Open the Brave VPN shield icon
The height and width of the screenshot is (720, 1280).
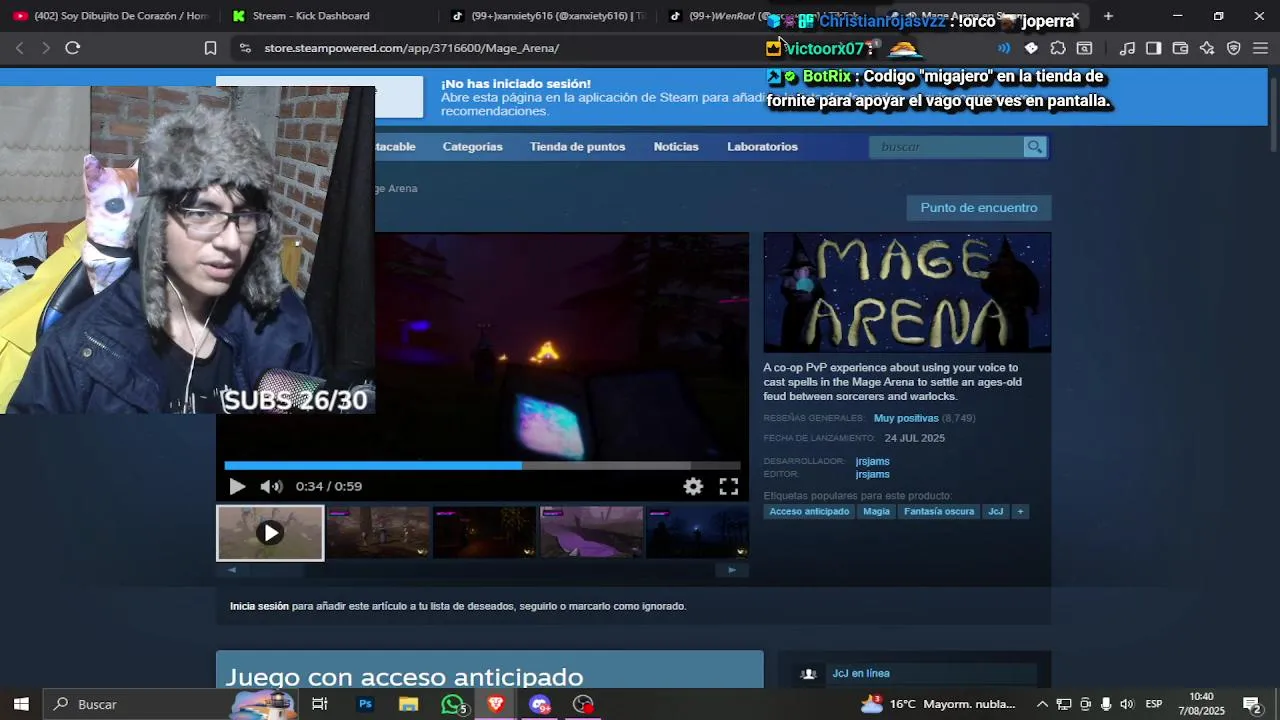(x=1233, y=48)
